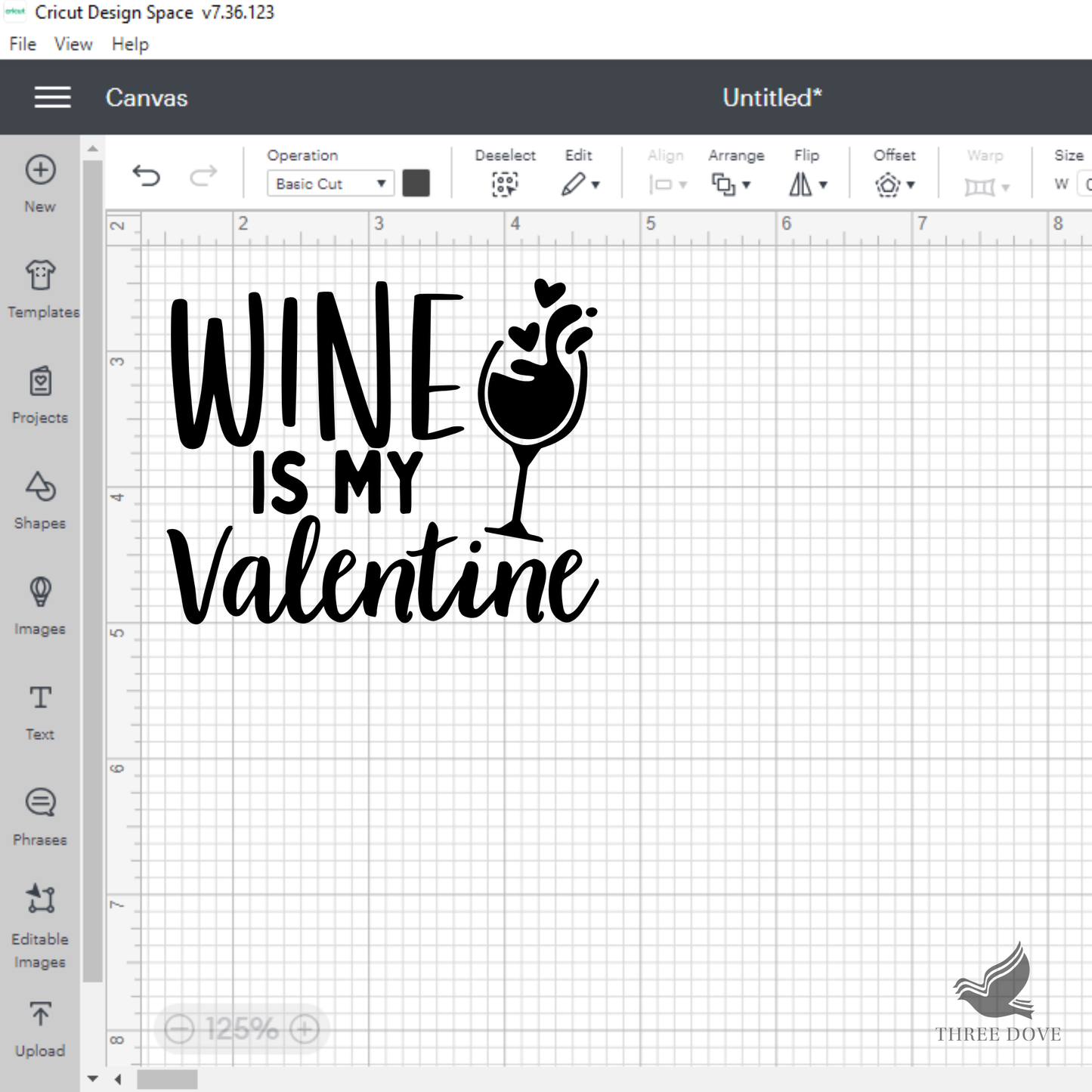Open the hamburger main menu
The image size is (1092, 1092).
pos(52,97)
